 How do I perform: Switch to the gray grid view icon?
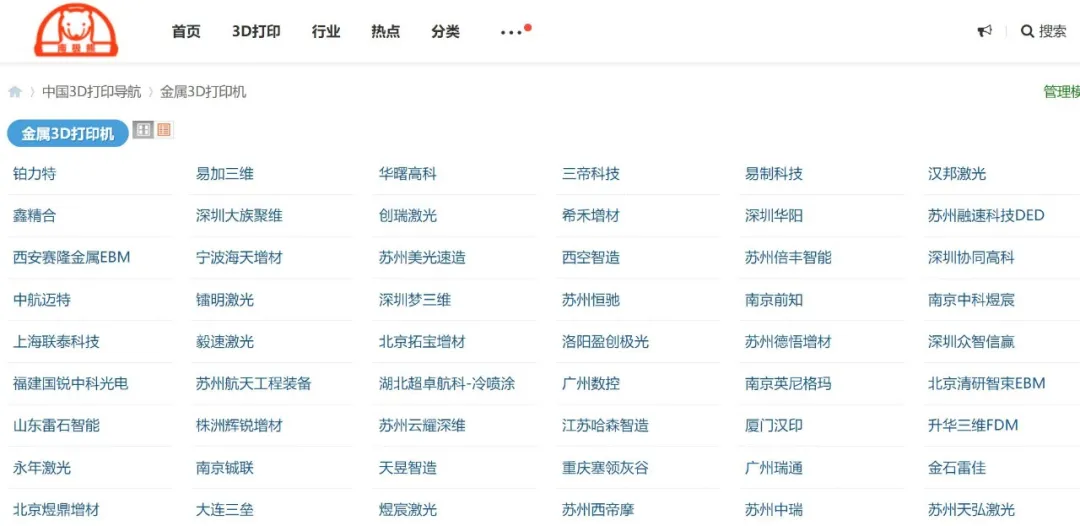143,129
